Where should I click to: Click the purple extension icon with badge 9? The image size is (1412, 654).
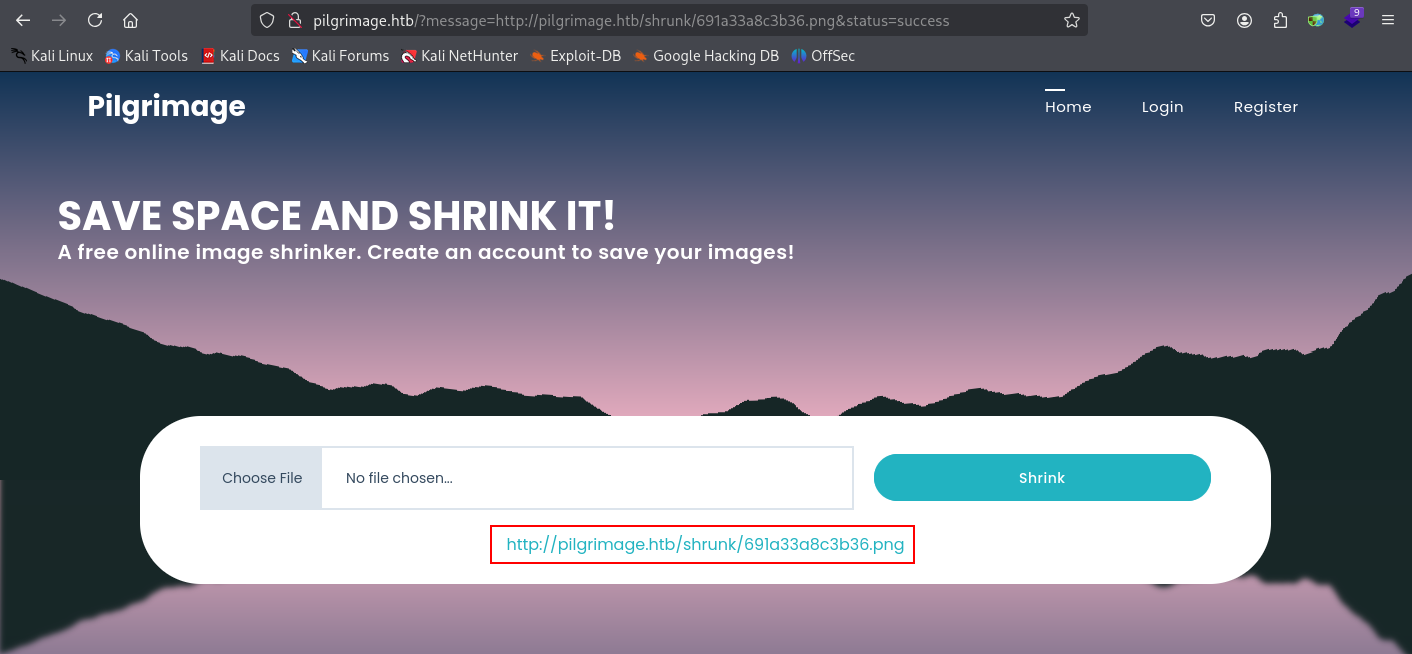(1352, 18)
